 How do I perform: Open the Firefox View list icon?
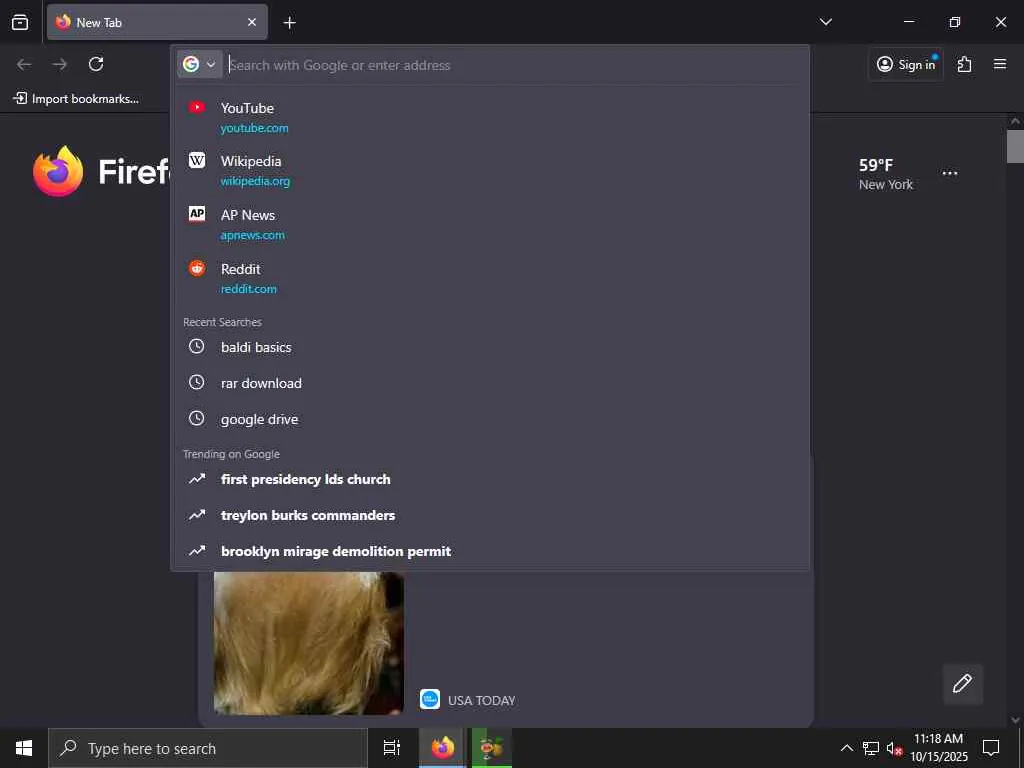(x=20, y=22)
